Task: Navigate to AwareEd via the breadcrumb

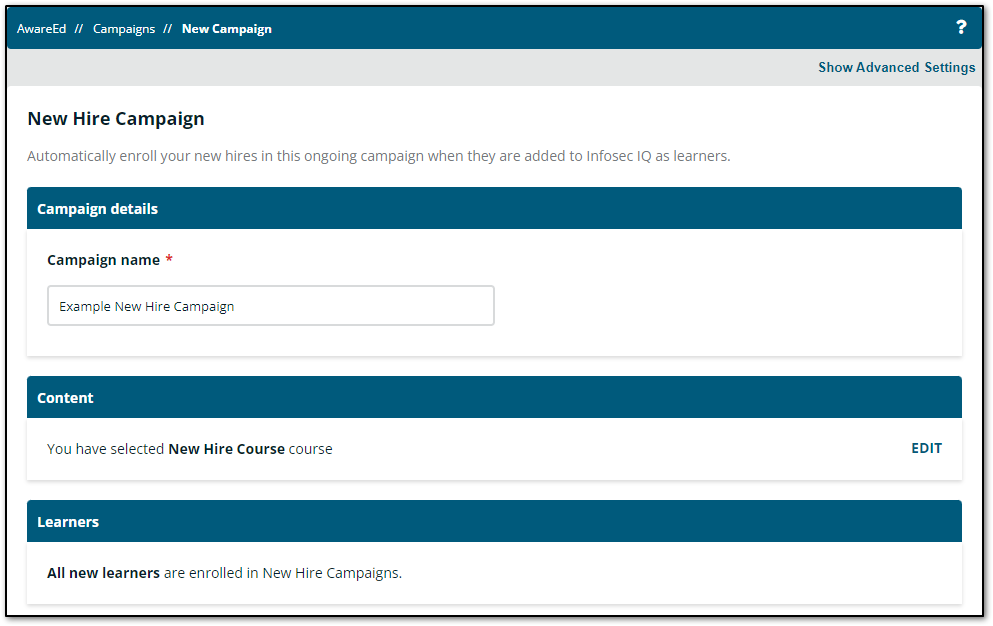Action: [x=41, y=28]
